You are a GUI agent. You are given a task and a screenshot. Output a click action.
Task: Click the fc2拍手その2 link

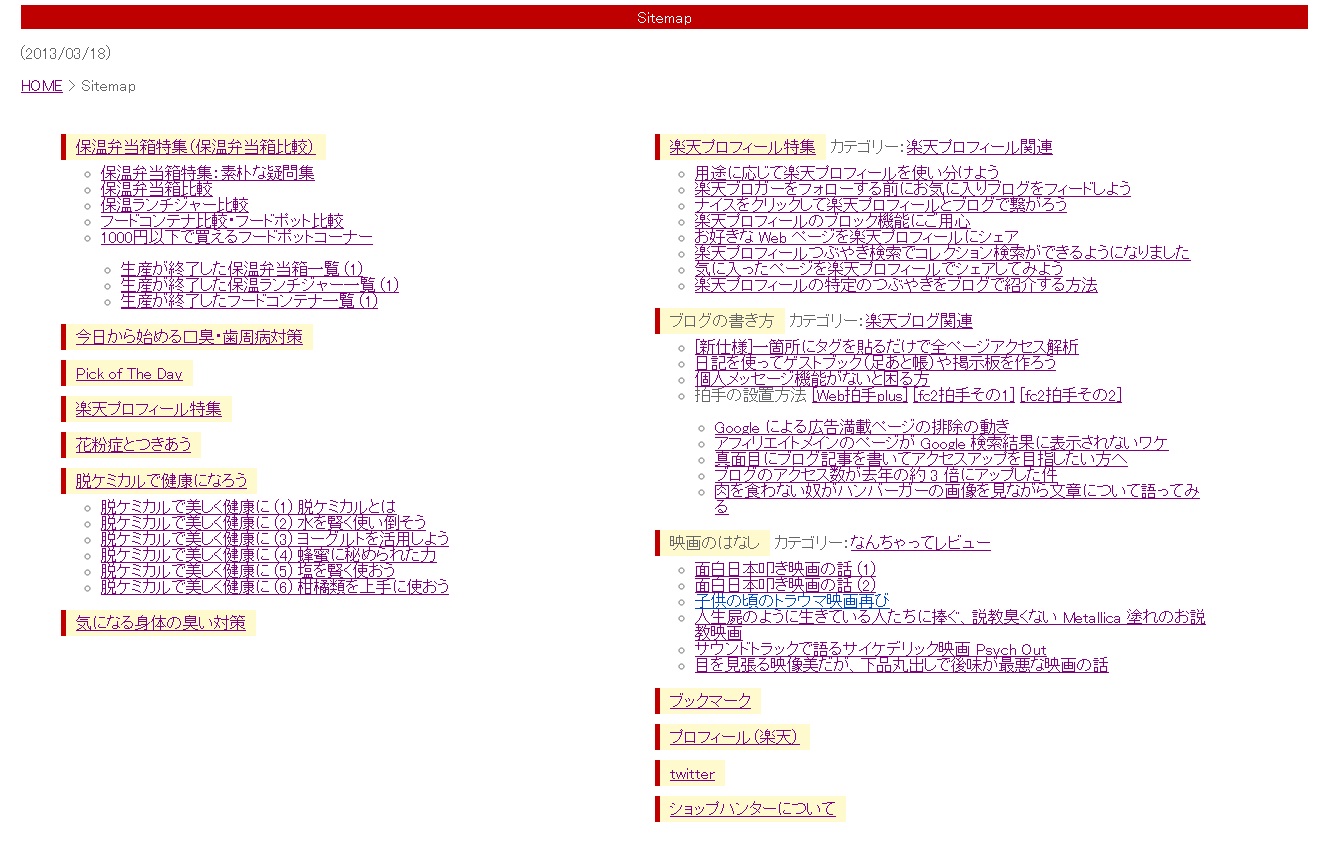coord(1071,395)
